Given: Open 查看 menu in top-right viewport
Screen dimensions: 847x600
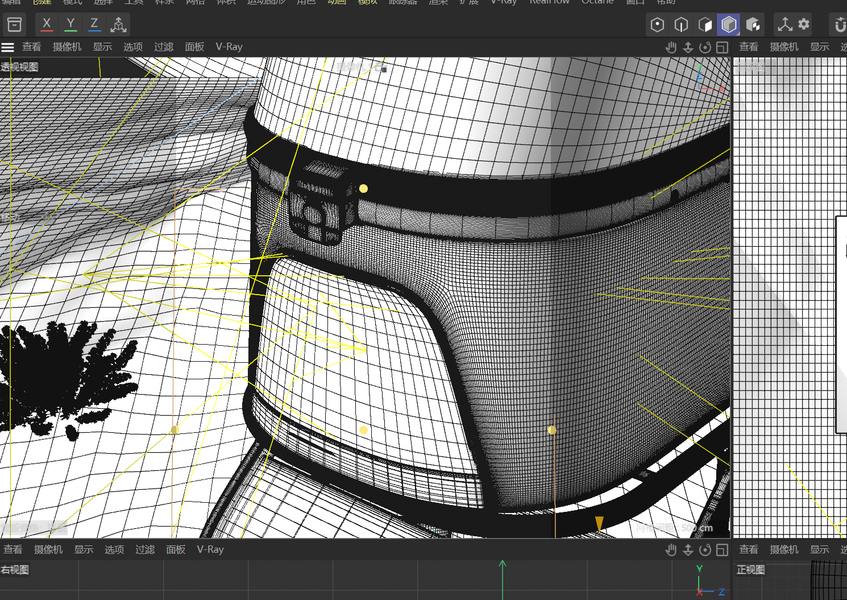Looking at the screenshot, I should pos(749,47).
